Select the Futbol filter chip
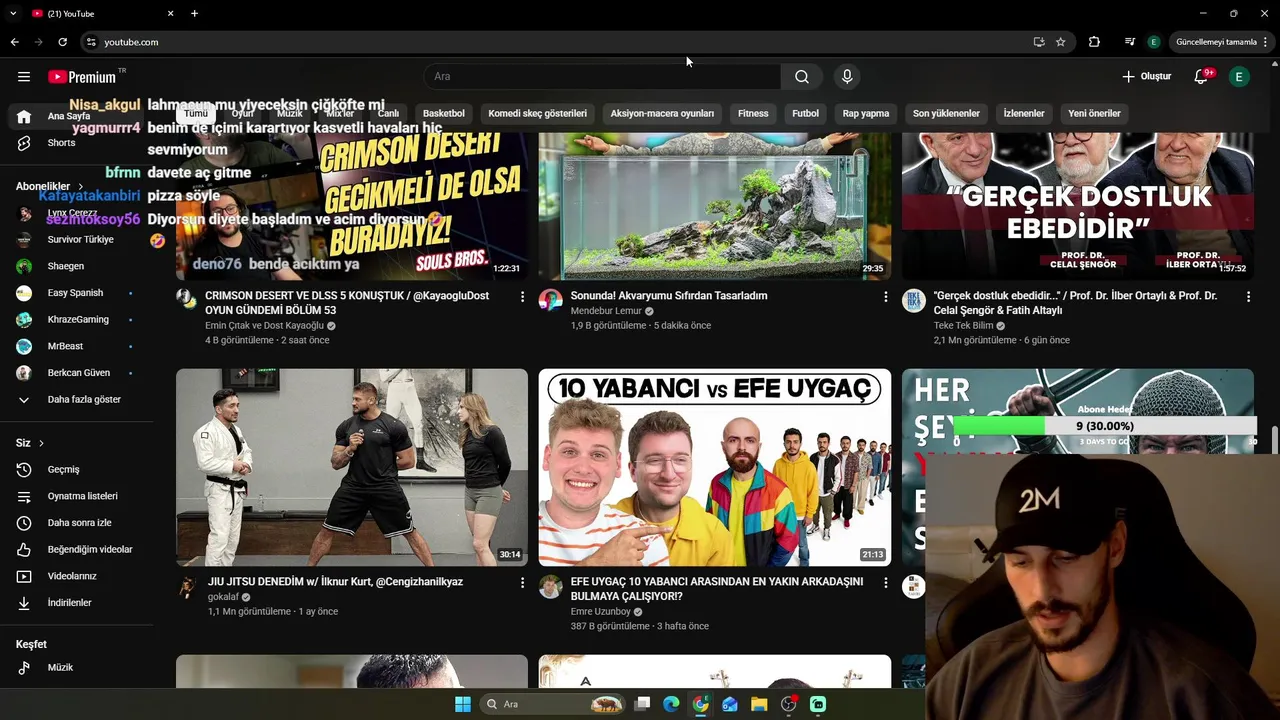Viewport: 1280px width, 720px height. [x=805, y=114]
